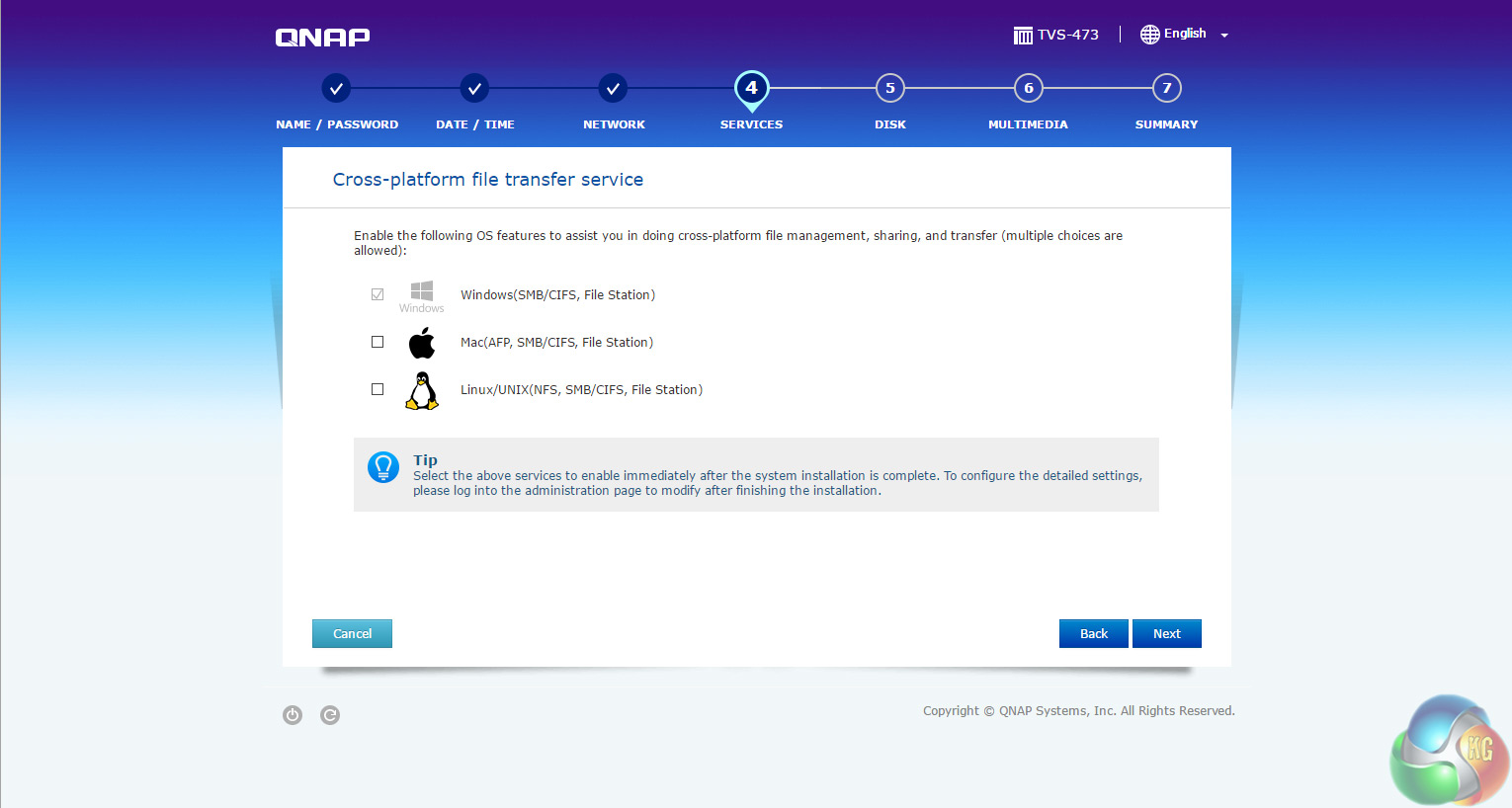Jump to step 6 Multimedia circle
Viewport: 1512px width, 808px height.
(x=1028, y=88)
